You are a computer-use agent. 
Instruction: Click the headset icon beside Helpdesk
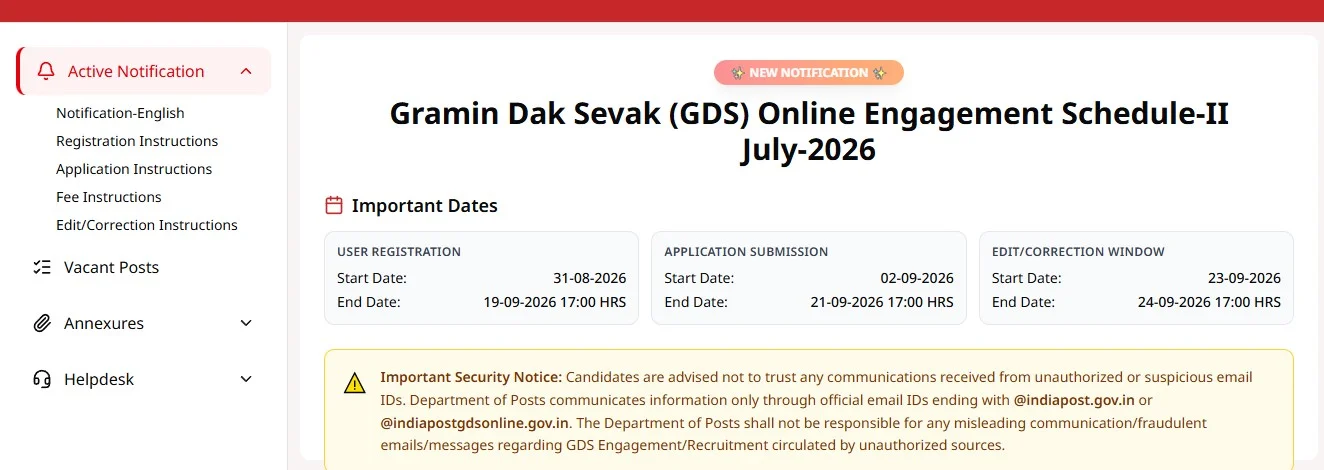coord(42,379)
